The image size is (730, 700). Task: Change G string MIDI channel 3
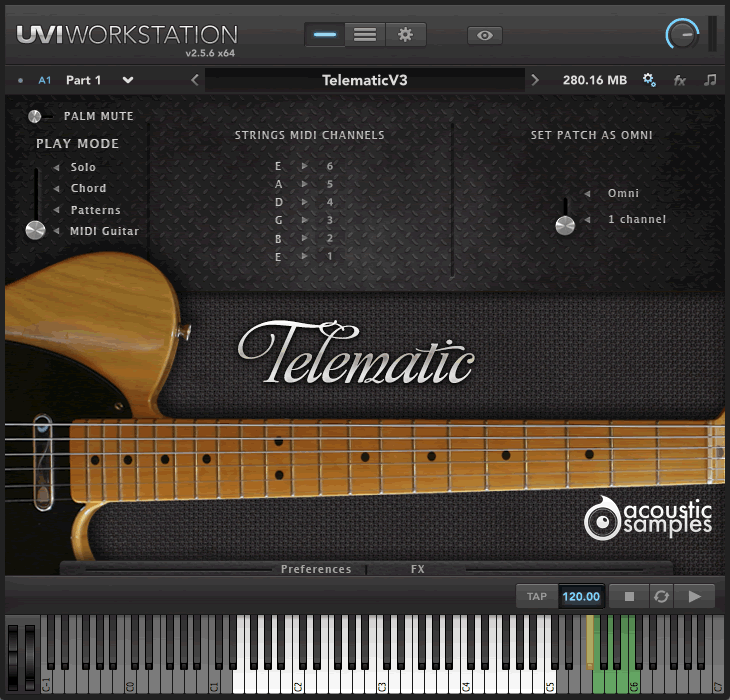coord(330,220)
